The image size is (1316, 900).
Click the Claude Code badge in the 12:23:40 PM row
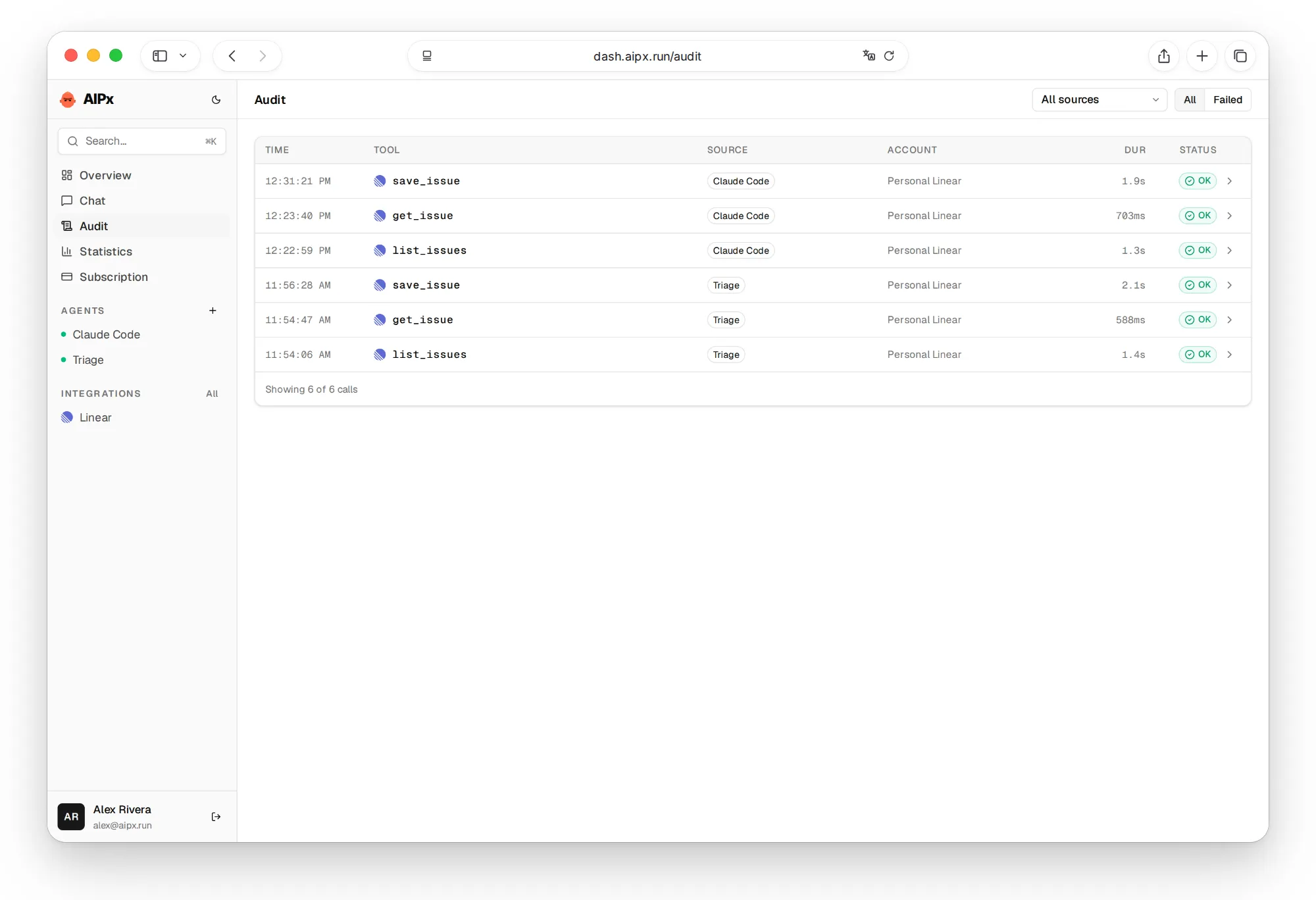click(x=741, y=216)
